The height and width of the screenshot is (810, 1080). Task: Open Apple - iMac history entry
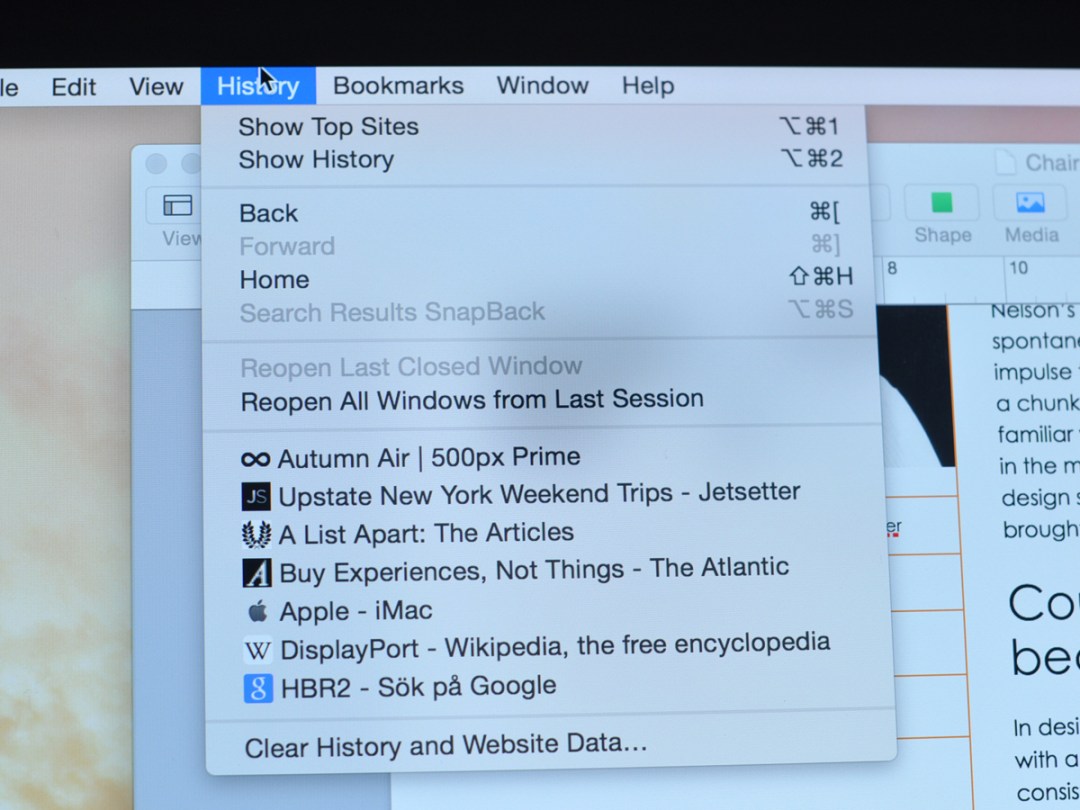pos(549,611)
